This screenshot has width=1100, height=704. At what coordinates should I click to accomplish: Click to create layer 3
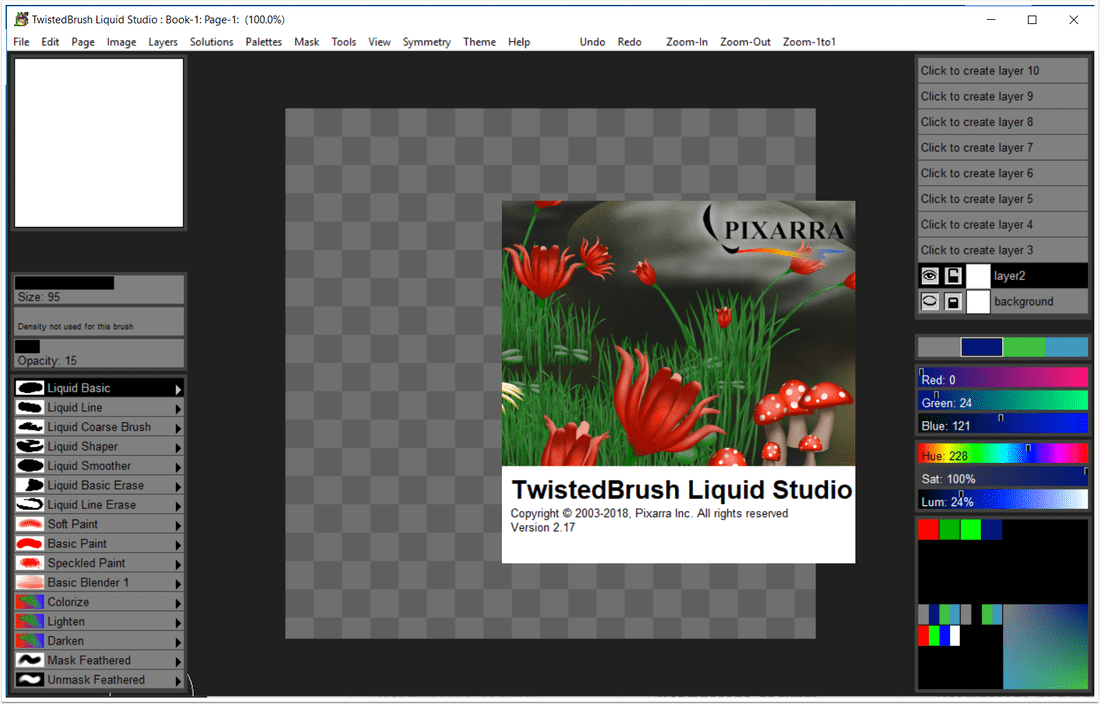pos(1002,250)
